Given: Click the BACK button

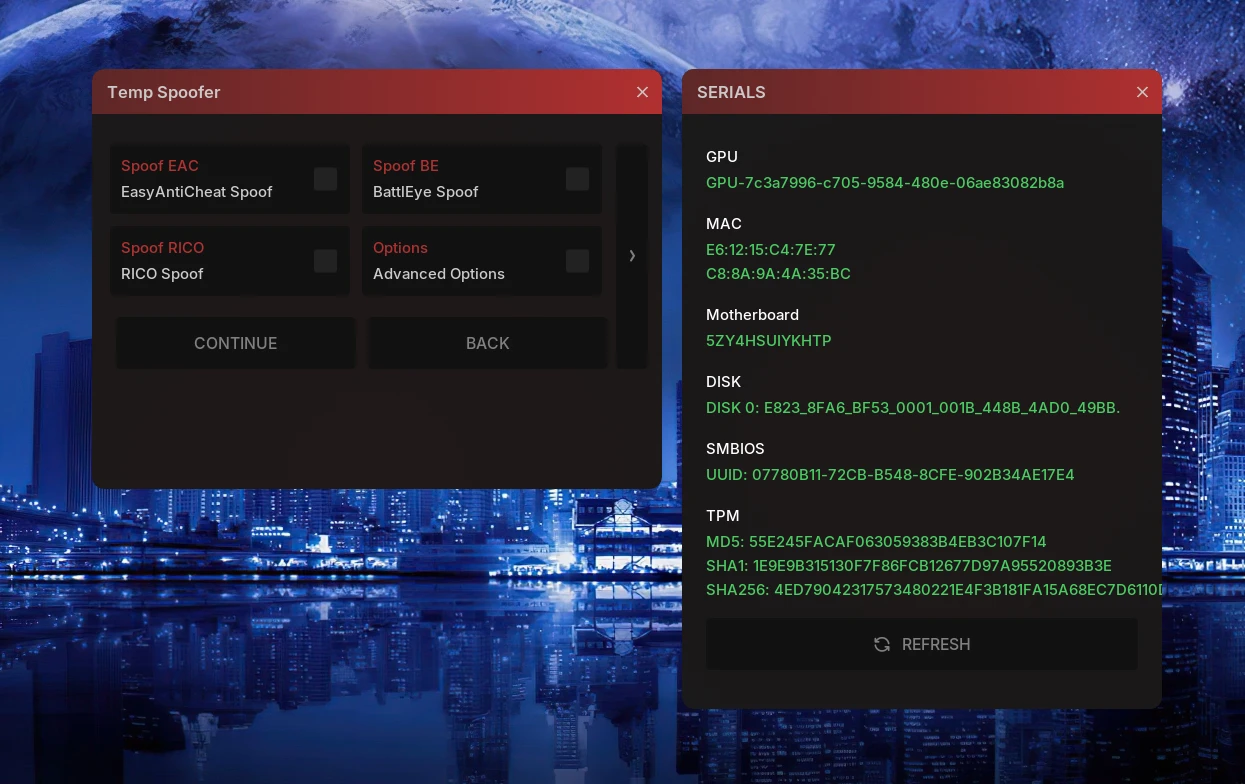Looking at the screenshot, I should (488, 343).
